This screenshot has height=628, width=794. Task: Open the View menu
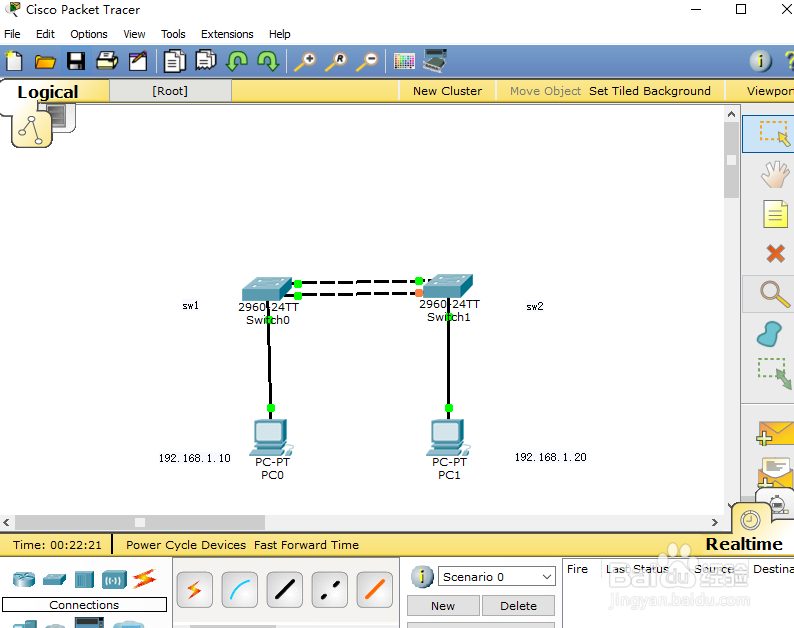coord(134,34)
